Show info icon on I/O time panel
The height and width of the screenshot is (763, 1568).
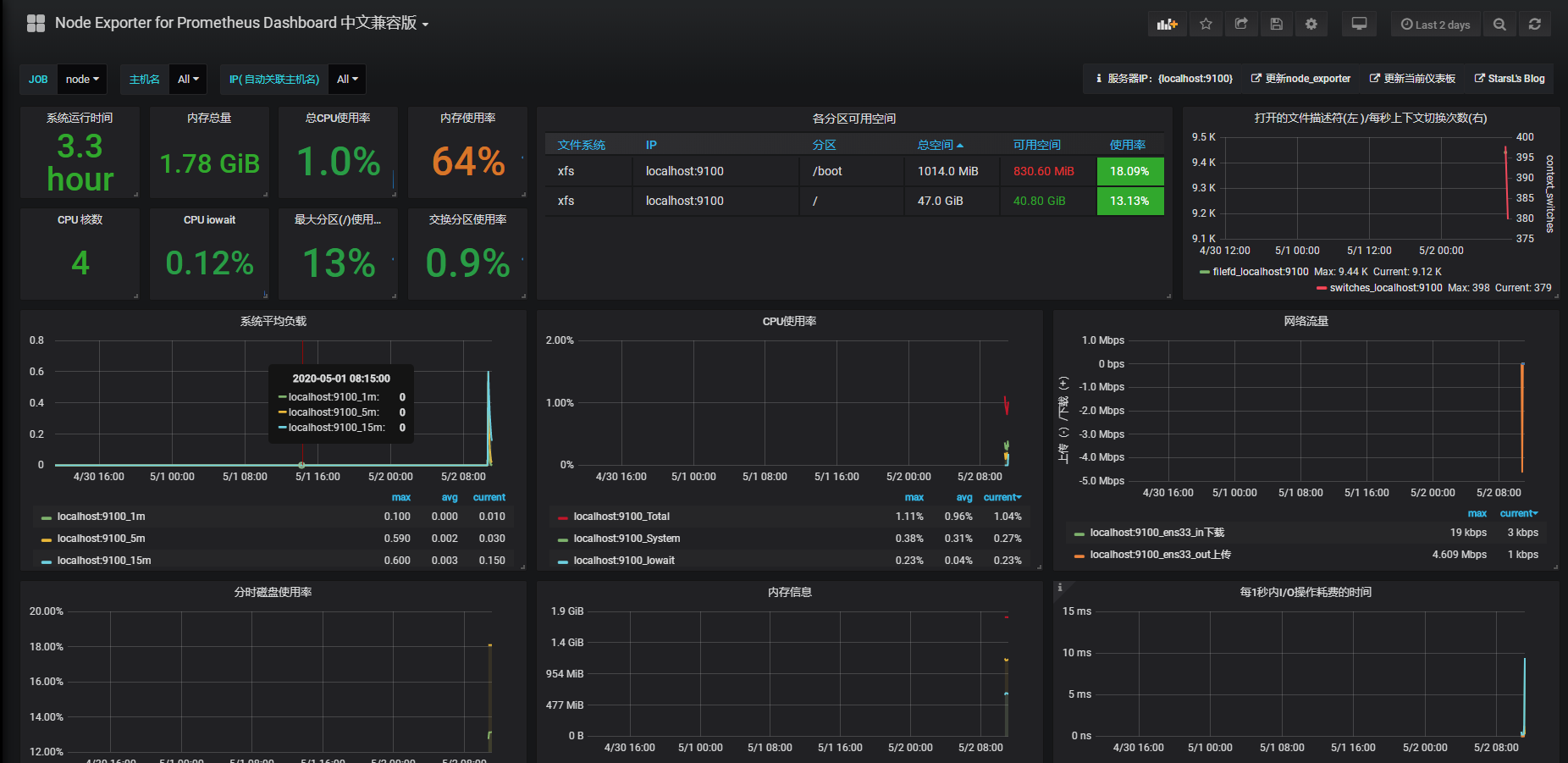(1060, 587)
